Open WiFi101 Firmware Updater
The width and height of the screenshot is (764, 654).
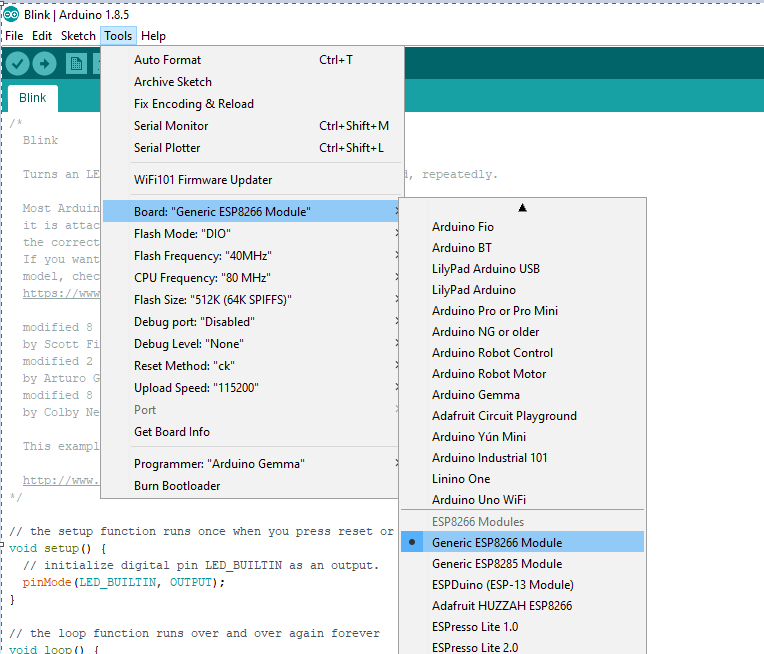click(252, 180)
